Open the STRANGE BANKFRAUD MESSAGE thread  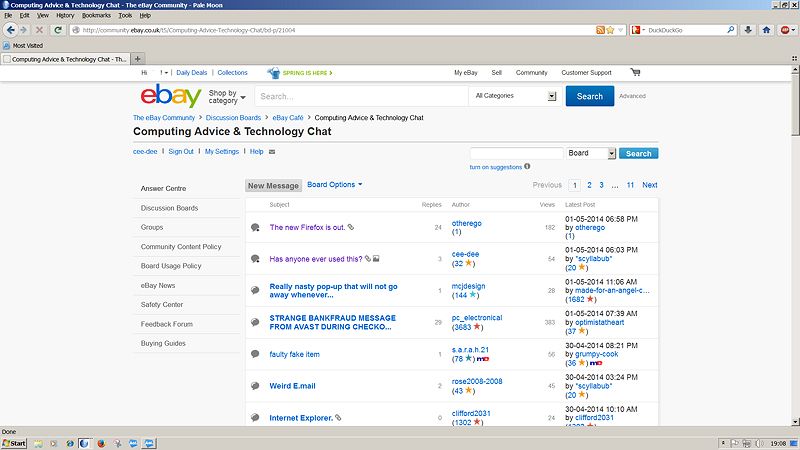click(x=333, y=322)
